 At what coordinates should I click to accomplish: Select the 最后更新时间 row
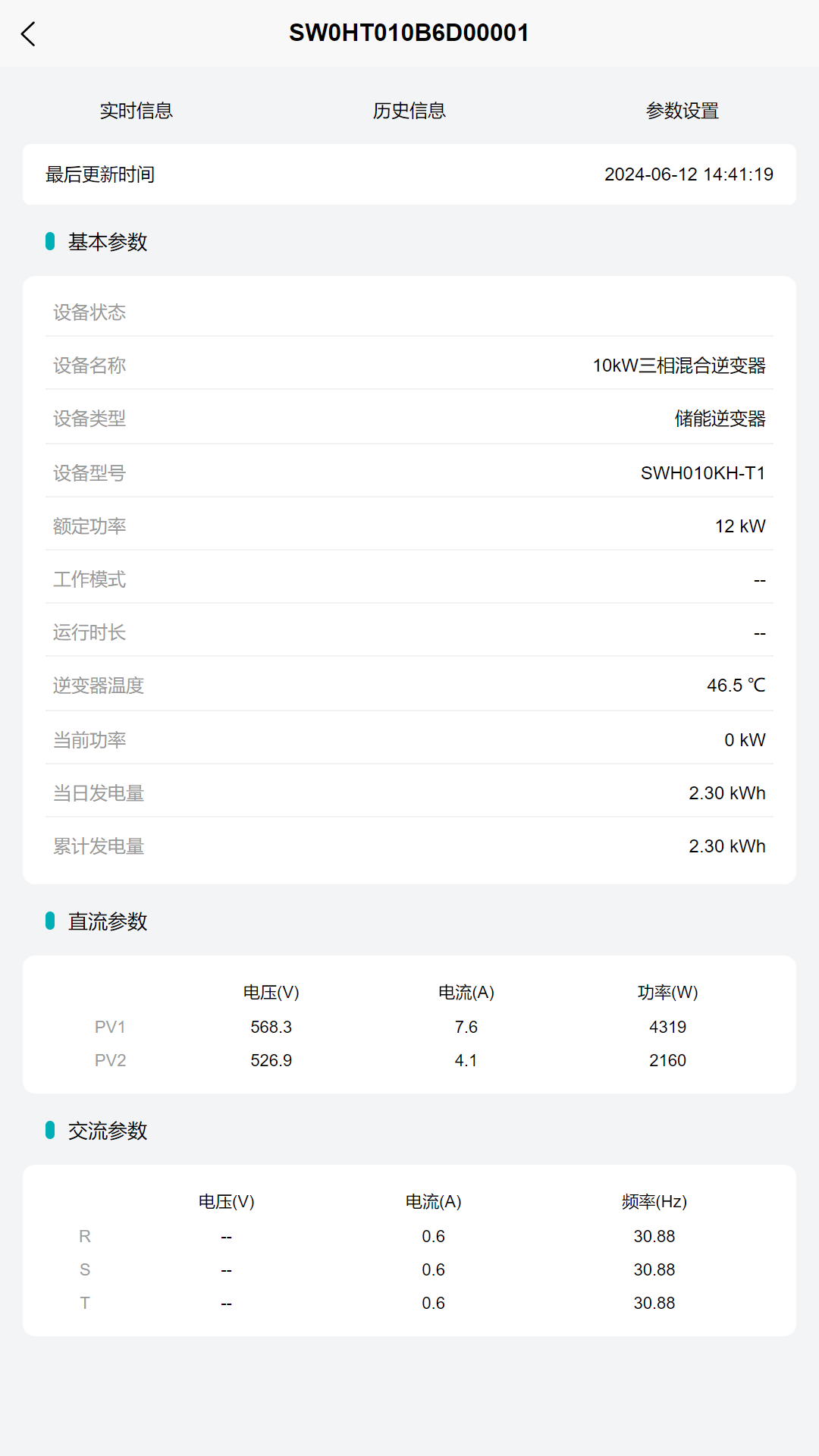click(x=100, y=174)
